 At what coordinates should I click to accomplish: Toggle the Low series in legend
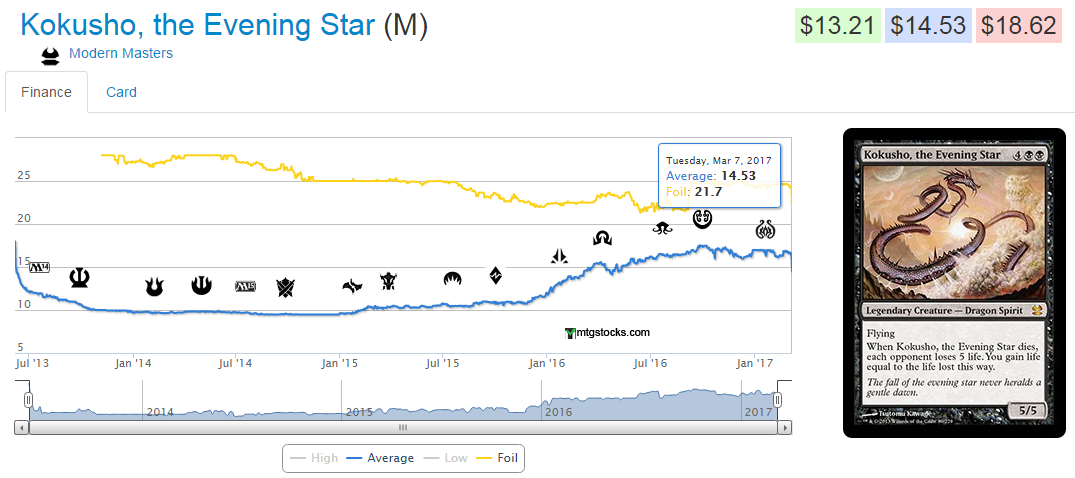click(447, 457)
